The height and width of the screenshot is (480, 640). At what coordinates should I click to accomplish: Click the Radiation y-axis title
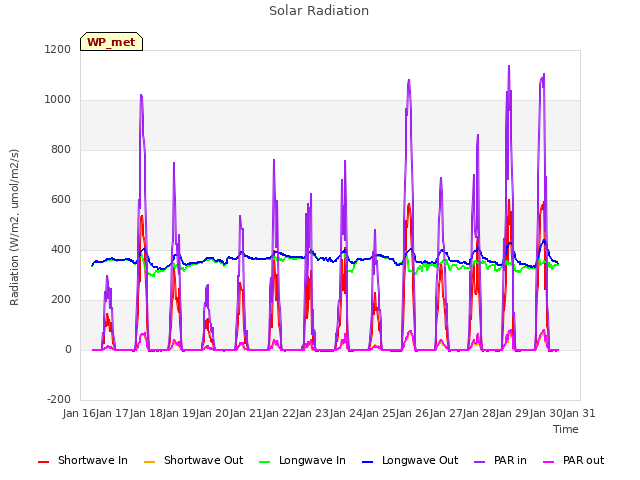coord(14,227)
